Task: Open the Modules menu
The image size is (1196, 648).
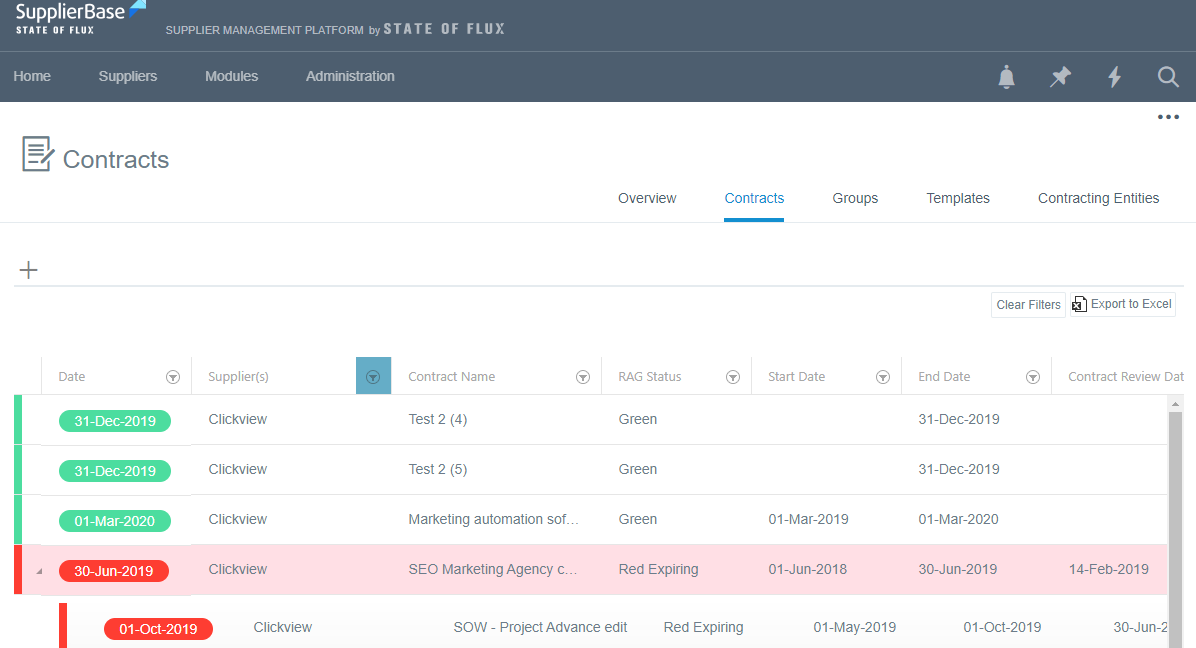Action: coord(231,76)
